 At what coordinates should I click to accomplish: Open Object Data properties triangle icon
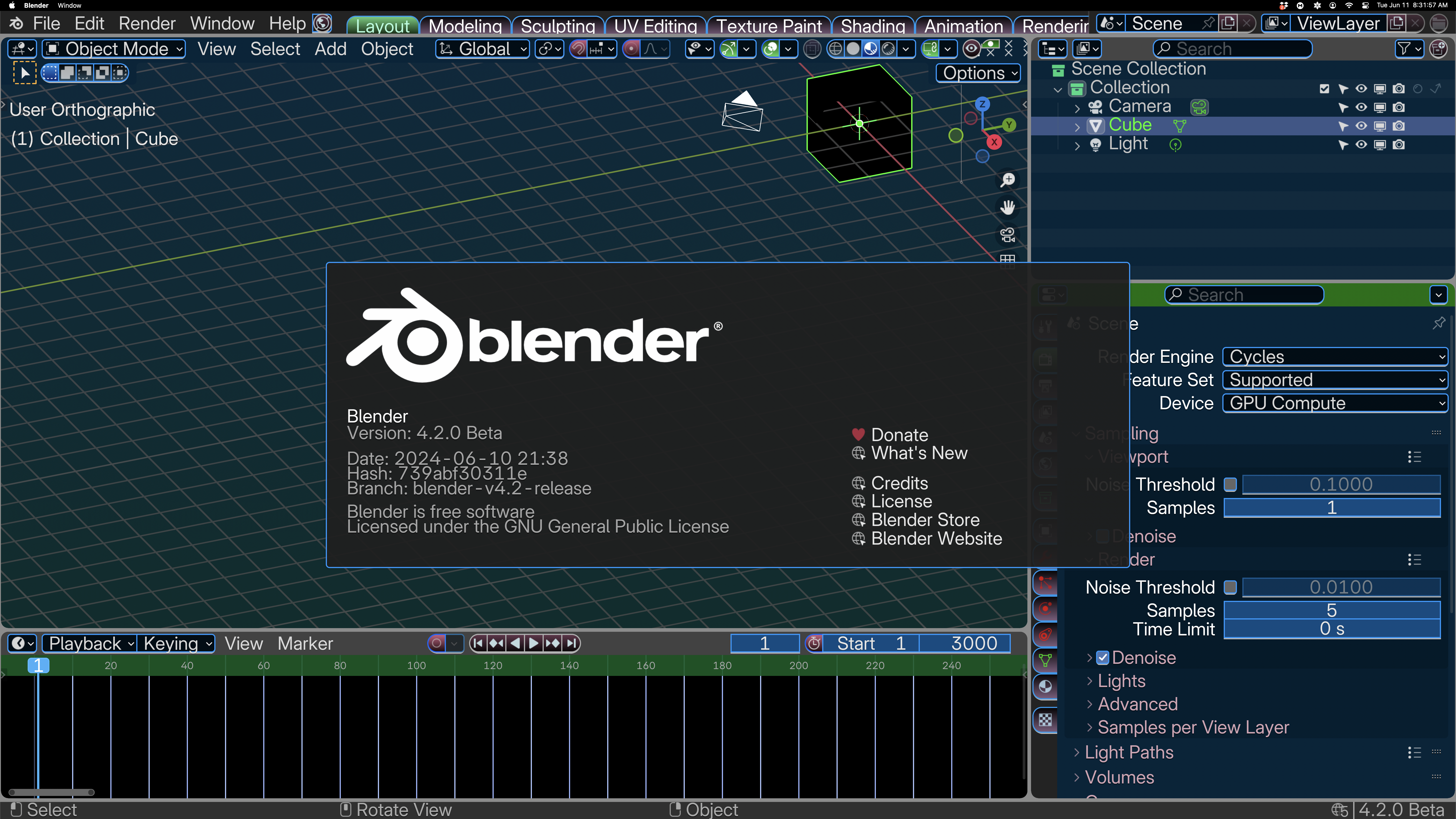tap(1045, 660)
